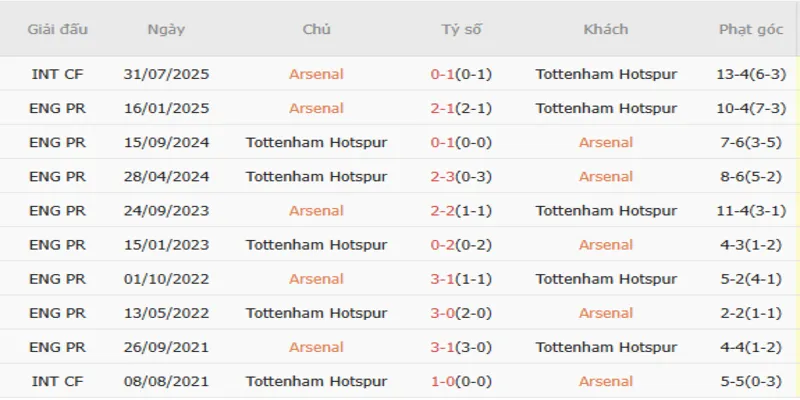This screenshot has width=800, height=400.
Task: Click the 1-0(0-0) score link
Action: [461, 380]
